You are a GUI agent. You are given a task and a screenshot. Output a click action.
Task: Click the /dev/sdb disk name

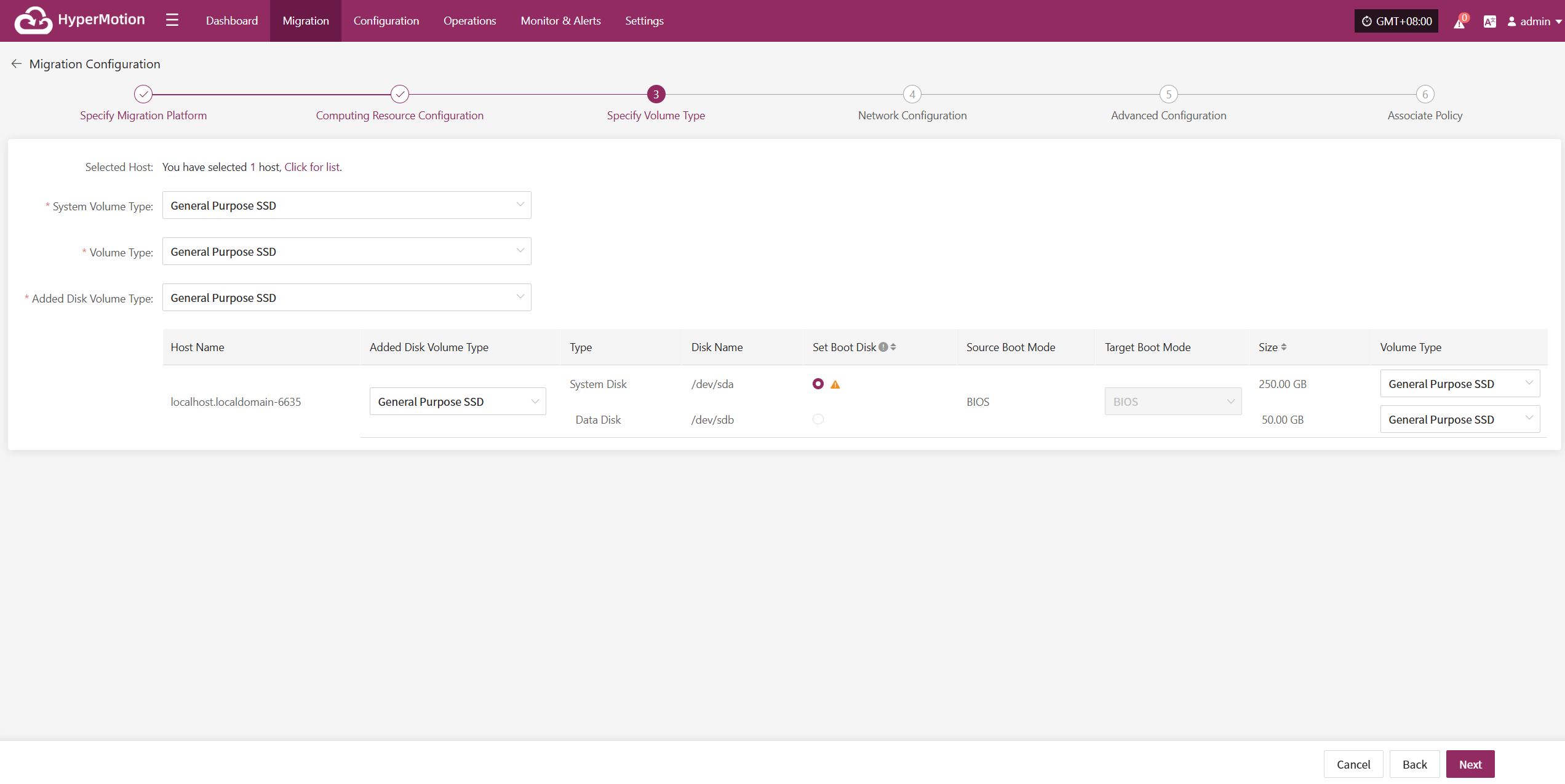pos(712,420)
